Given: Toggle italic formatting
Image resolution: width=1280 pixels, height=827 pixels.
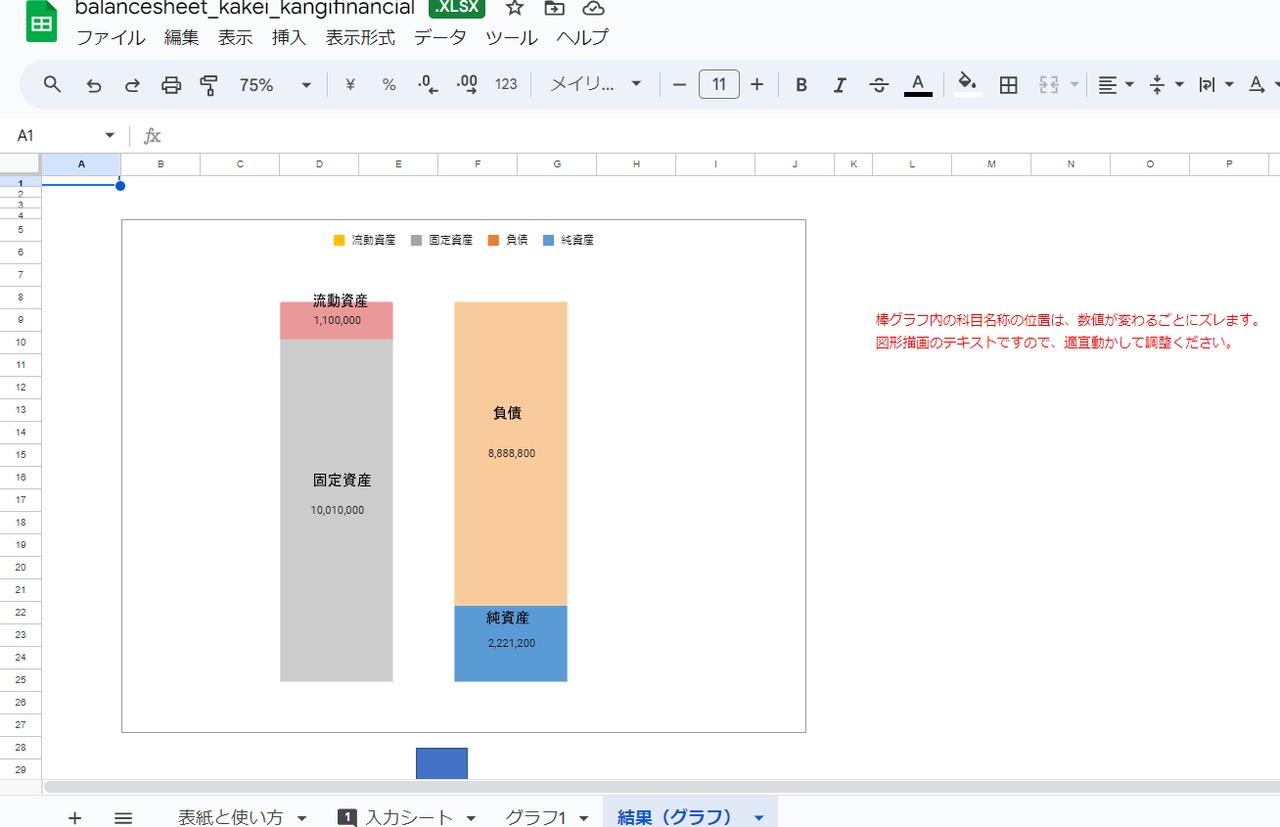Looking at the screenshot, I should point(840,85).
